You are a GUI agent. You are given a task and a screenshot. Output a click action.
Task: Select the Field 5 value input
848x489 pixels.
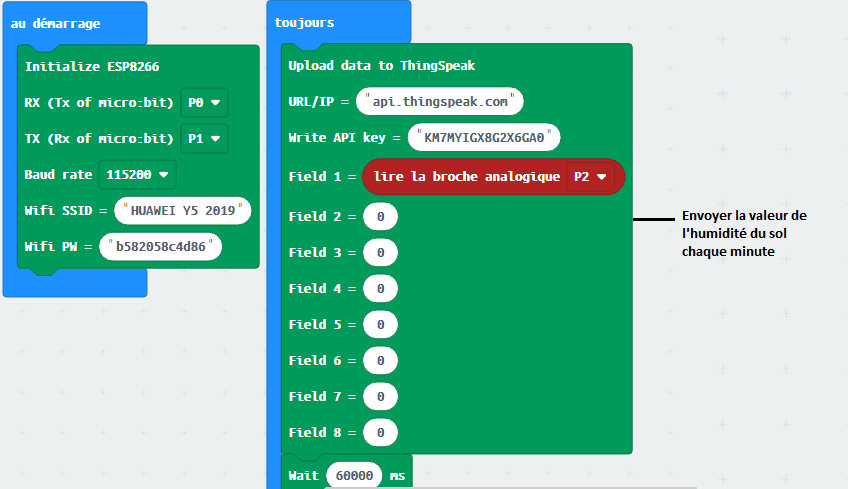(x=381, y=325)
